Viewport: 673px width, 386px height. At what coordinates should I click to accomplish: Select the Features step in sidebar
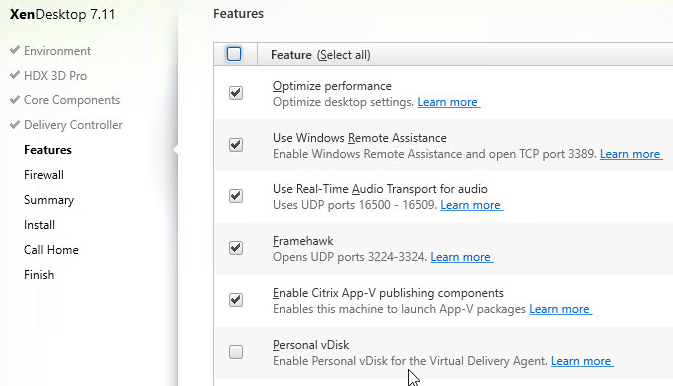[x=48, y=150]
